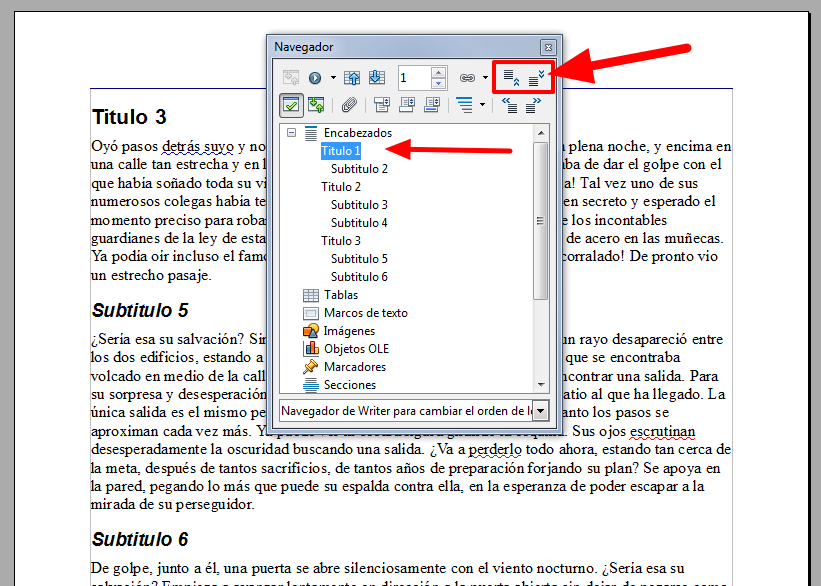Viewport: 821px width, 586px height.
Task: Select Titulo 1 in the Navigator
Action: click(341, 151)
